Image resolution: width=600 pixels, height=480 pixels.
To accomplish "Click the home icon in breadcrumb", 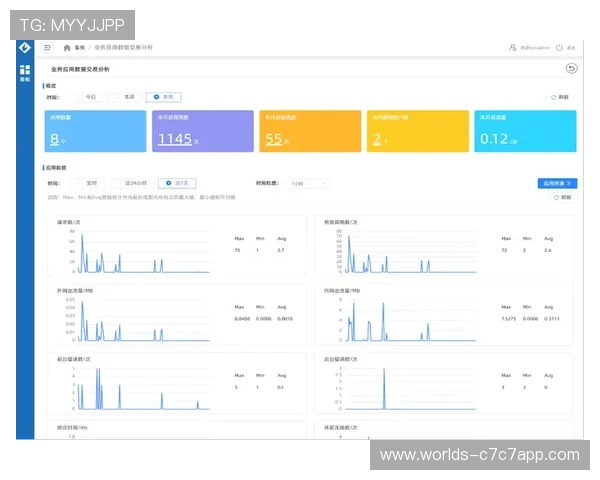I will (67, 47).
